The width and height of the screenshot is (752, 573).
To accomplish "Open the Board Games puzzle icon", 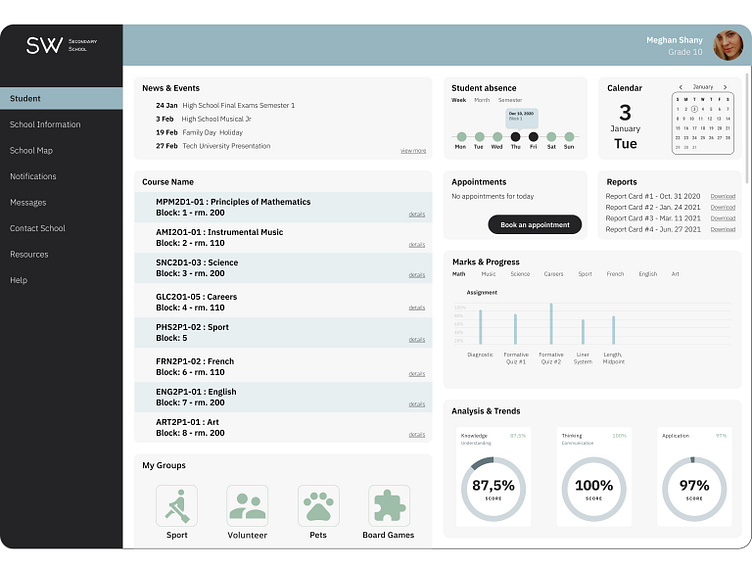I will pyautogui.click(x=389, y=506).
